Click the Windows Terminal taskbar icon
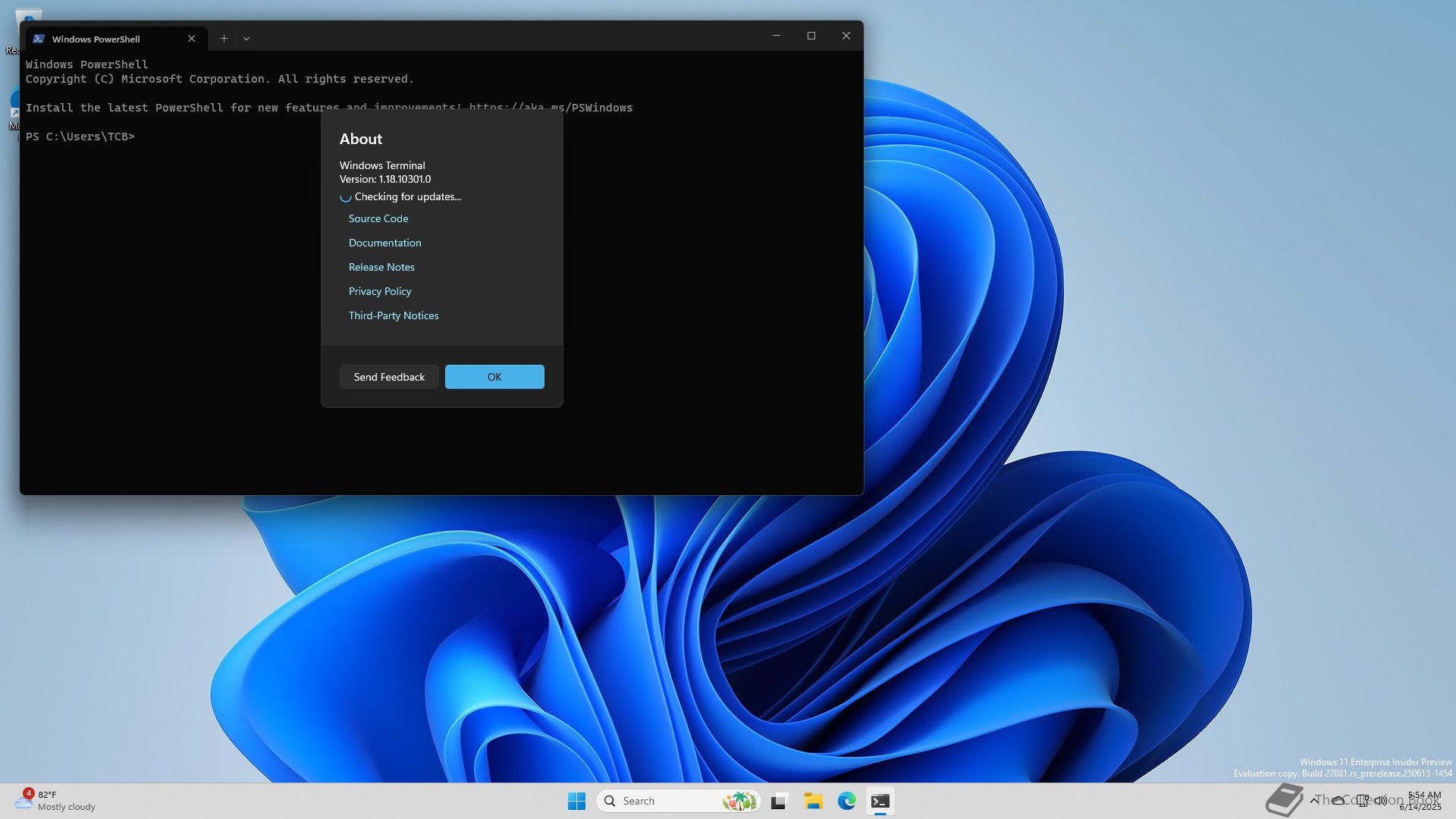The height and width of the screenshot is (819, 1456). point(880,801)
